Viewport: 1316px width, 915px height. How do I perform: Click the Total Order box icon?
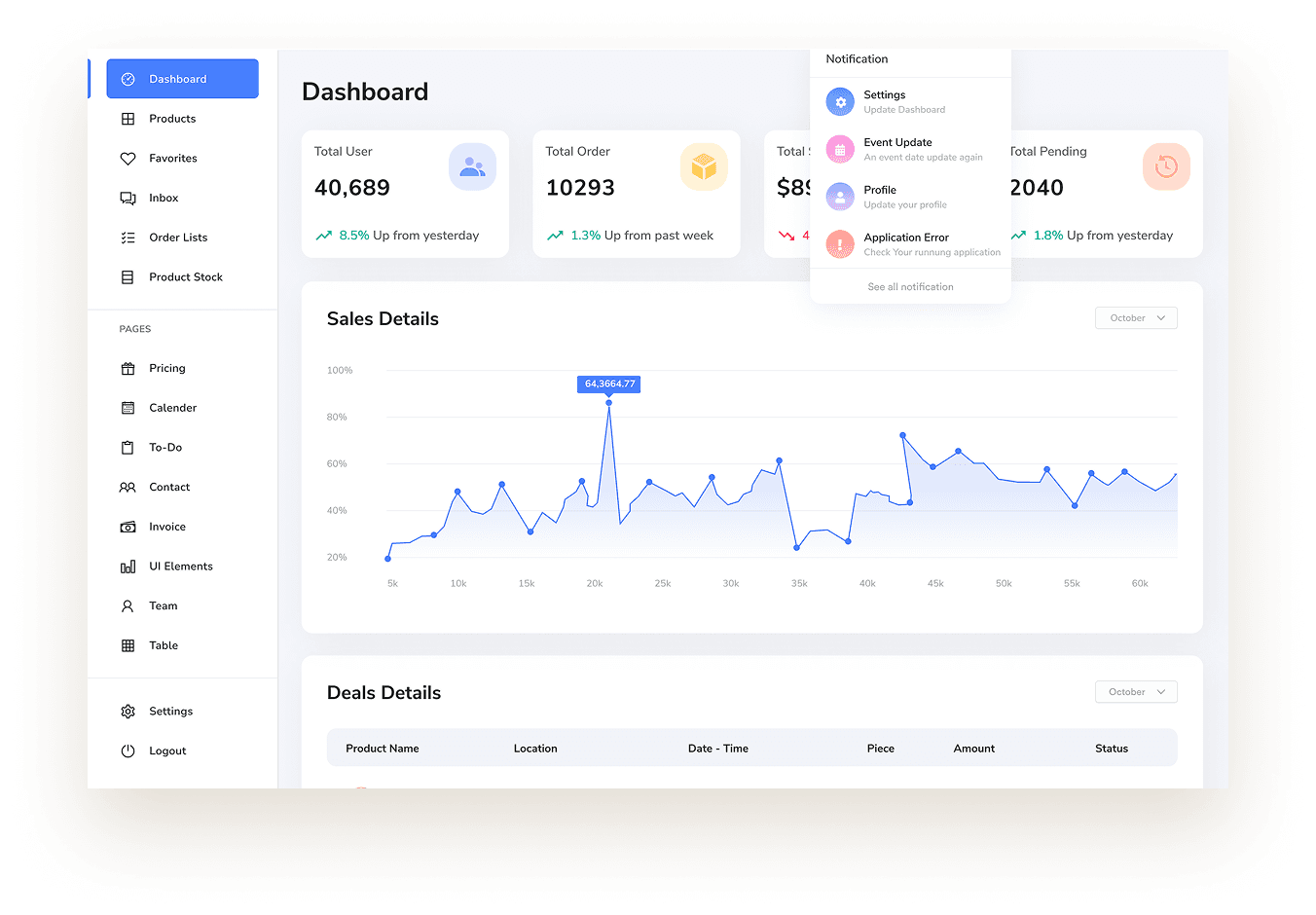(x=704, y=166)
